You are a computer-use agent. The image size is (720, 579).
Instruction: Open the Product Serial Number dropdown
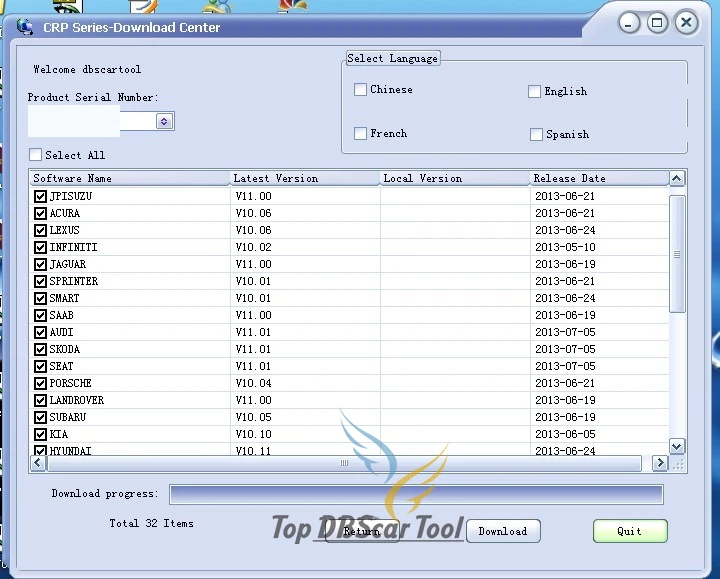click(164, 121)
